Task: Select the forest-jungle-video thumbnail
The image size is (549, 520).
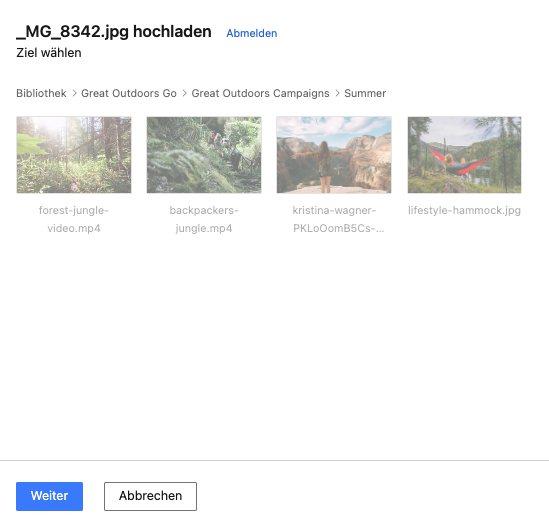Action: pos(74,155)
